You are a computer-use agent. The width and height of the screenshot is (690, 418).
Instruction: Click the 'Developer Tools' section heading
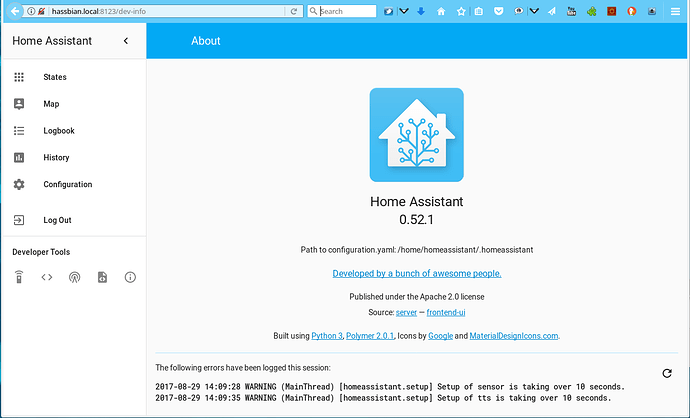pyautogui.click(x=41, y=252)
